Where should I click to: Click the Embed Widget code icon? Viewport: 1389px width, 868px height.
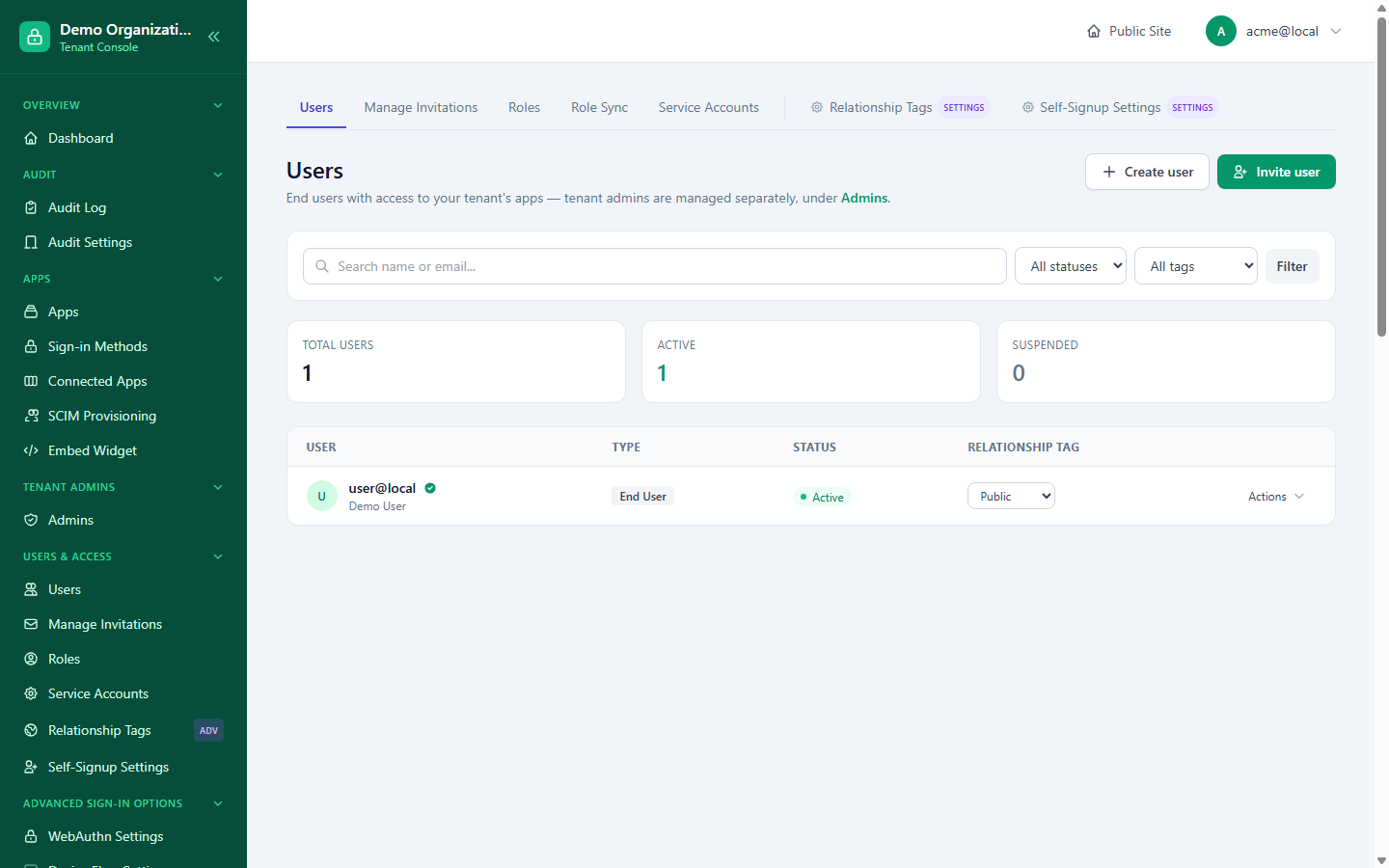tap(31, 450)
